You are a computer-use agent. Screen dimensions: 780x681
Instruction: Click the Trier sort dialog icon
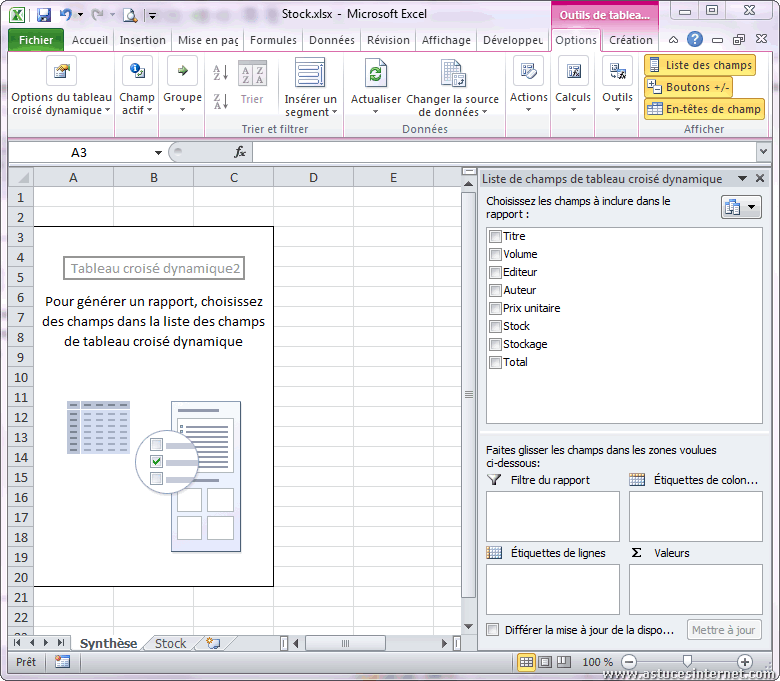click(252, 75)
